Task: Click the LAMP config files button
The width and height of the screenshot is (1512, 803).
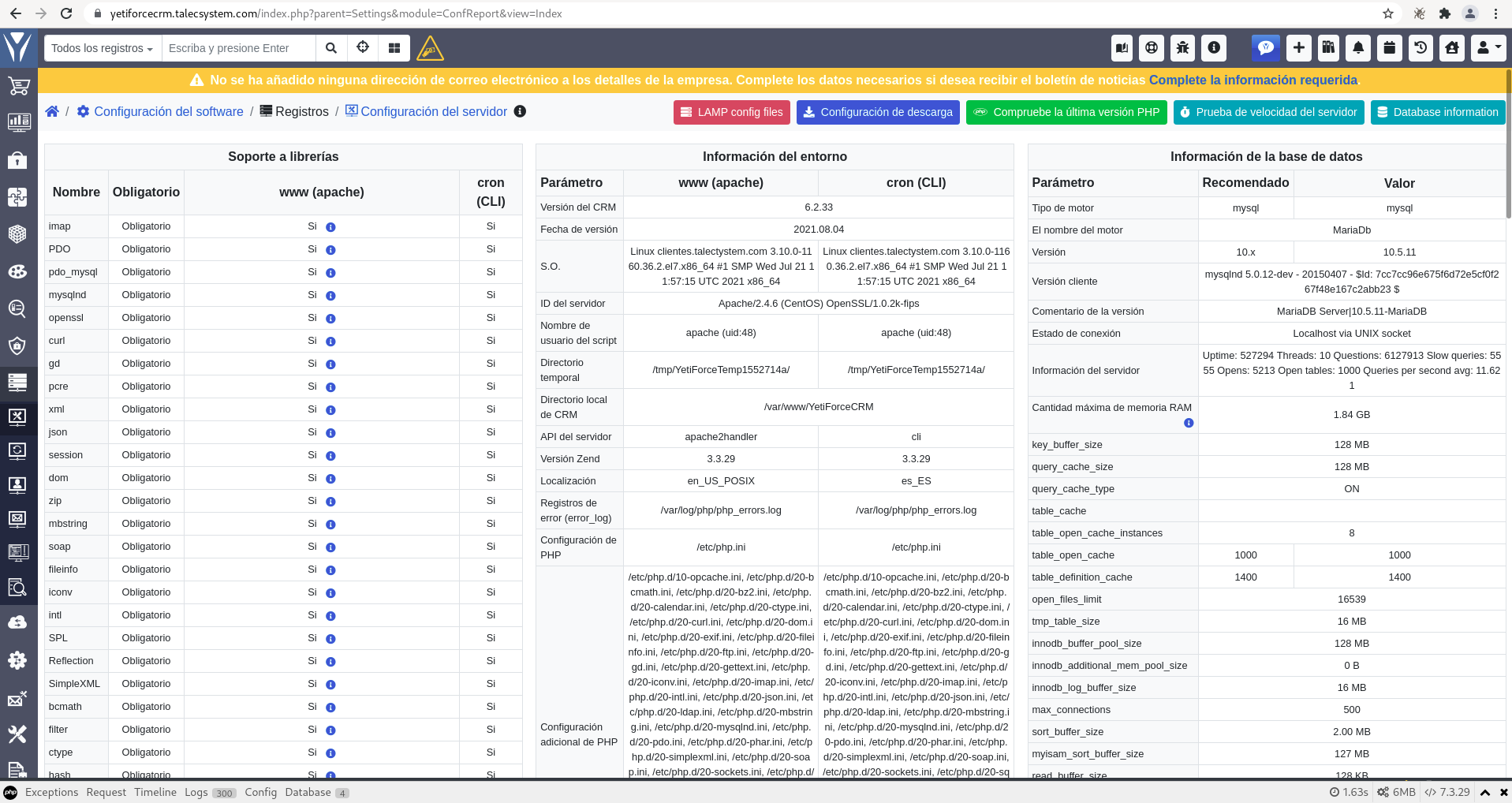Action: (732, 112)
